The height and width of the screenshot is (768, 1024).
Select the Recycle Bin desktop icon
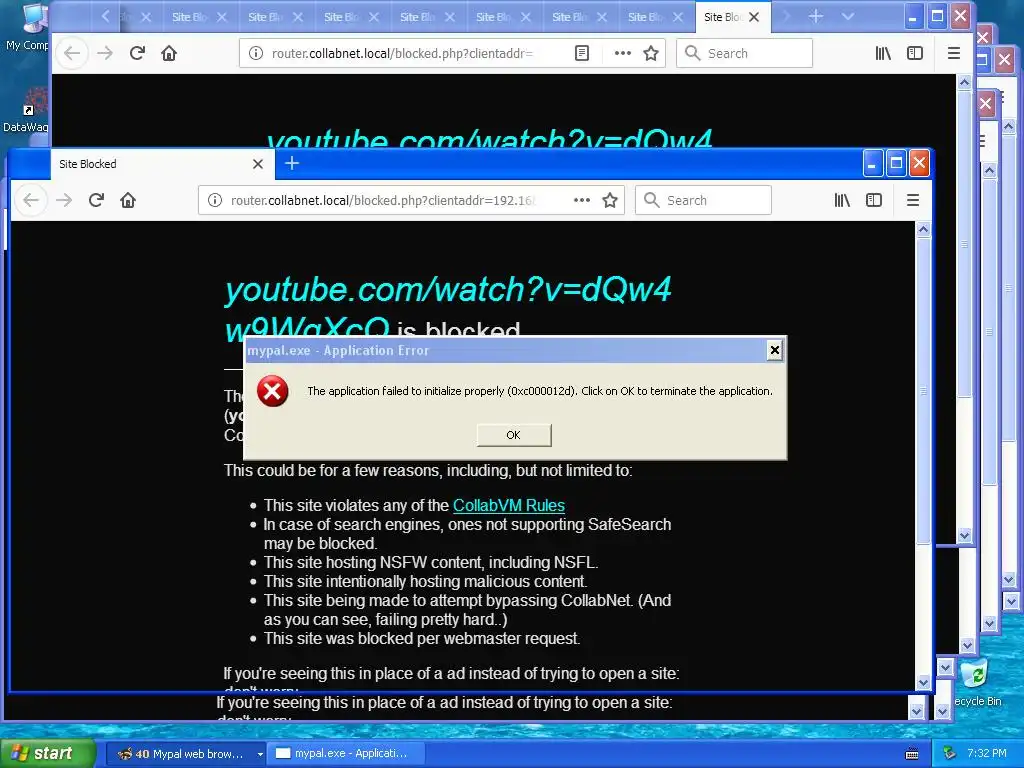pyautogui.click(x=978, y=683)
